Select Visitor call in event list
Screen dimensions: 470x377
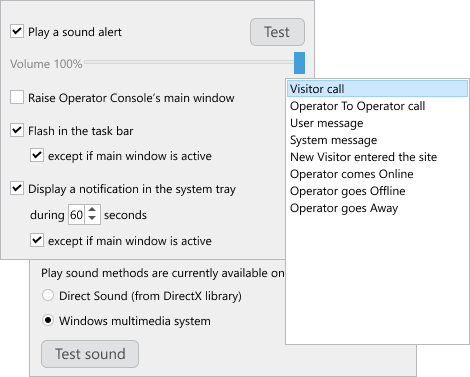click(x=377, y=89)
